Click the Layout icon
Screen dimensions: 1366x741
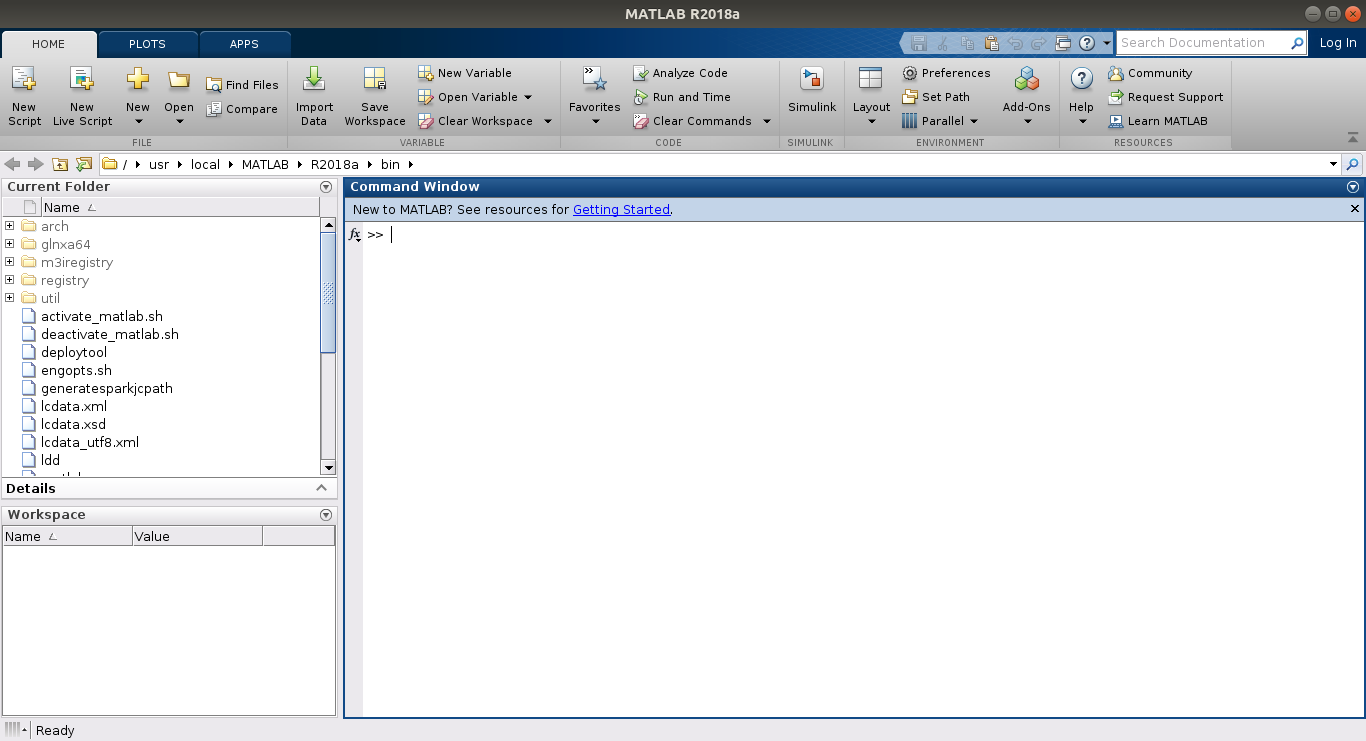871,79
